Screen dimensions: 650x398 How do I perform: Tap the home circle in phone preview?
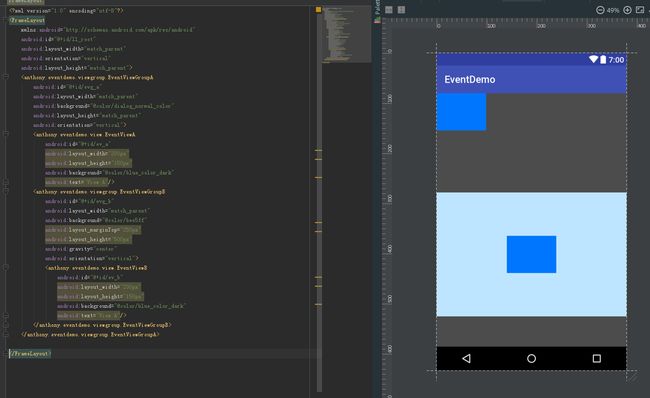coord(531,359)
